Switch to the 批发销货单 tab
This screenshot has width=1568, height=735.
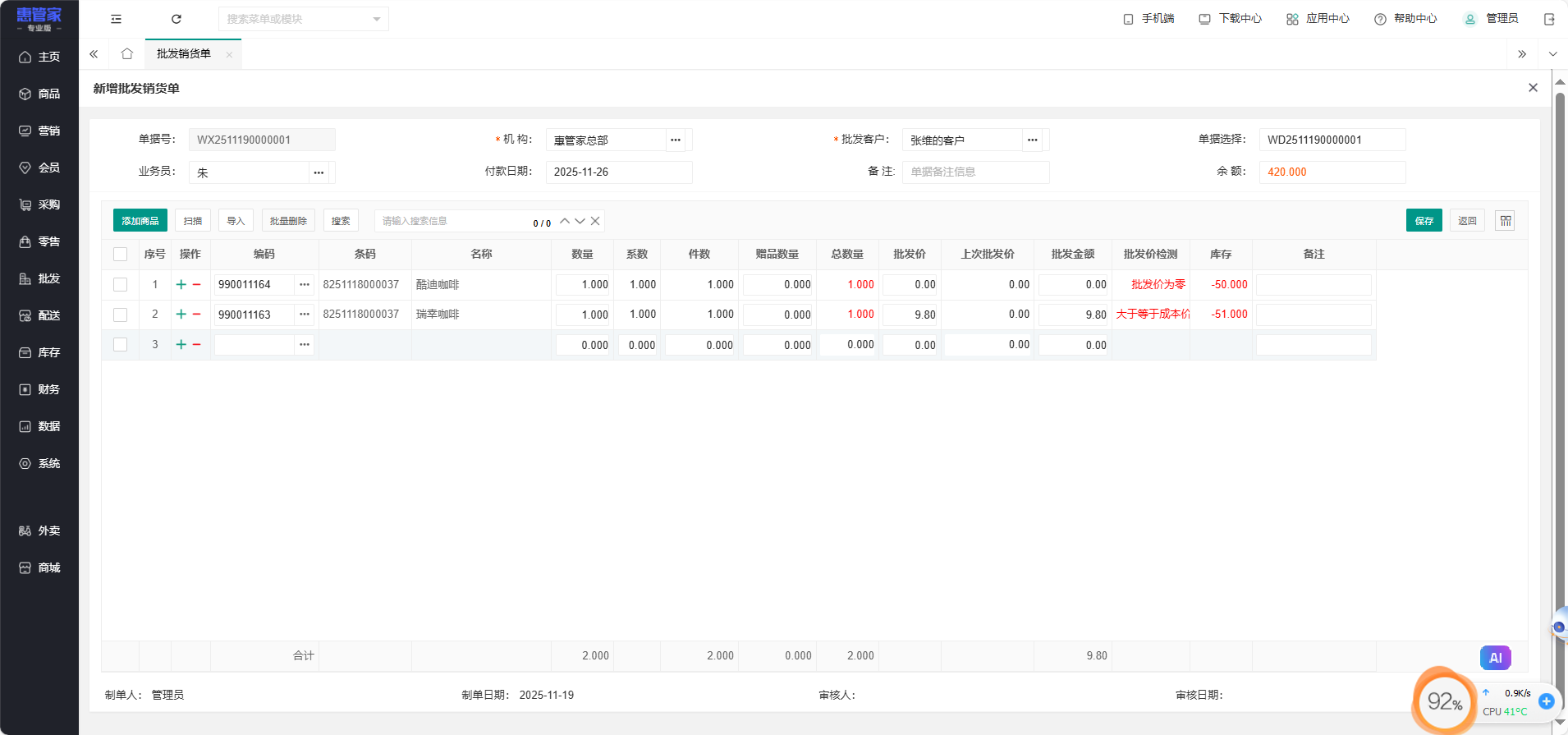pos(184,54)
